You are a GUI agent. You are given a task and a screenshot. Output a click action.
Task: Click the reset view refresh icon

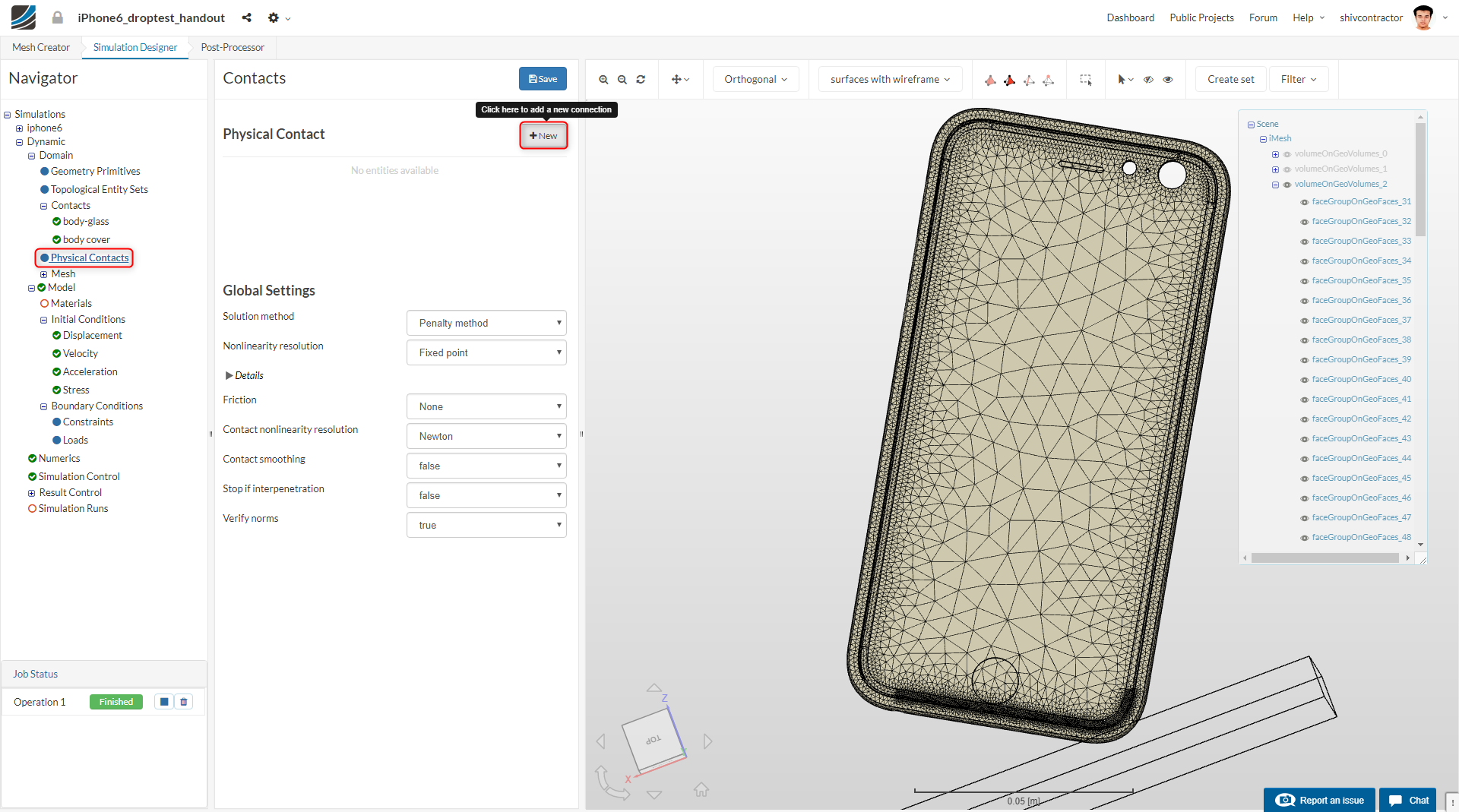(641, 79)
